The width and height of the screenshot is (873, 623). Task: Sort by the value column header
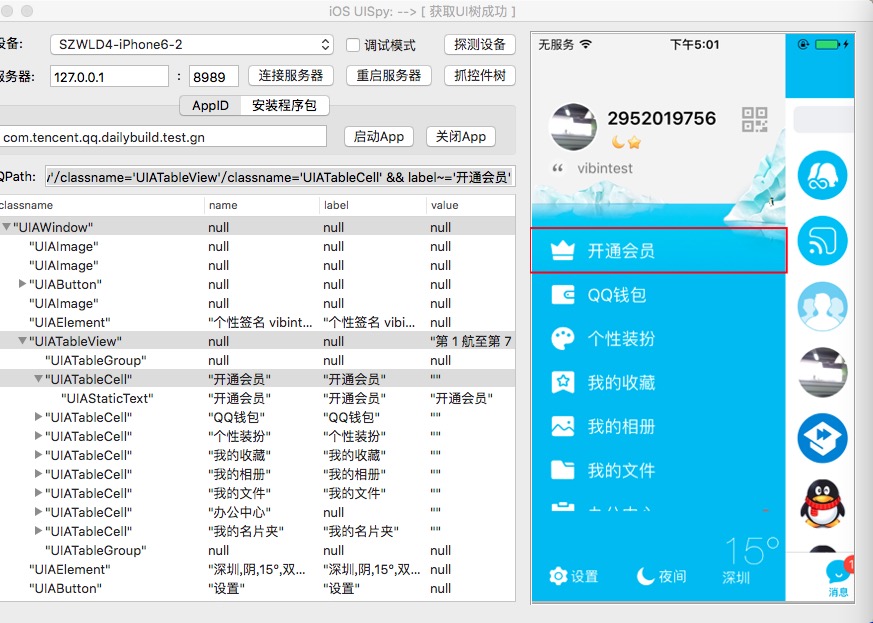click(x=470, y=205)
